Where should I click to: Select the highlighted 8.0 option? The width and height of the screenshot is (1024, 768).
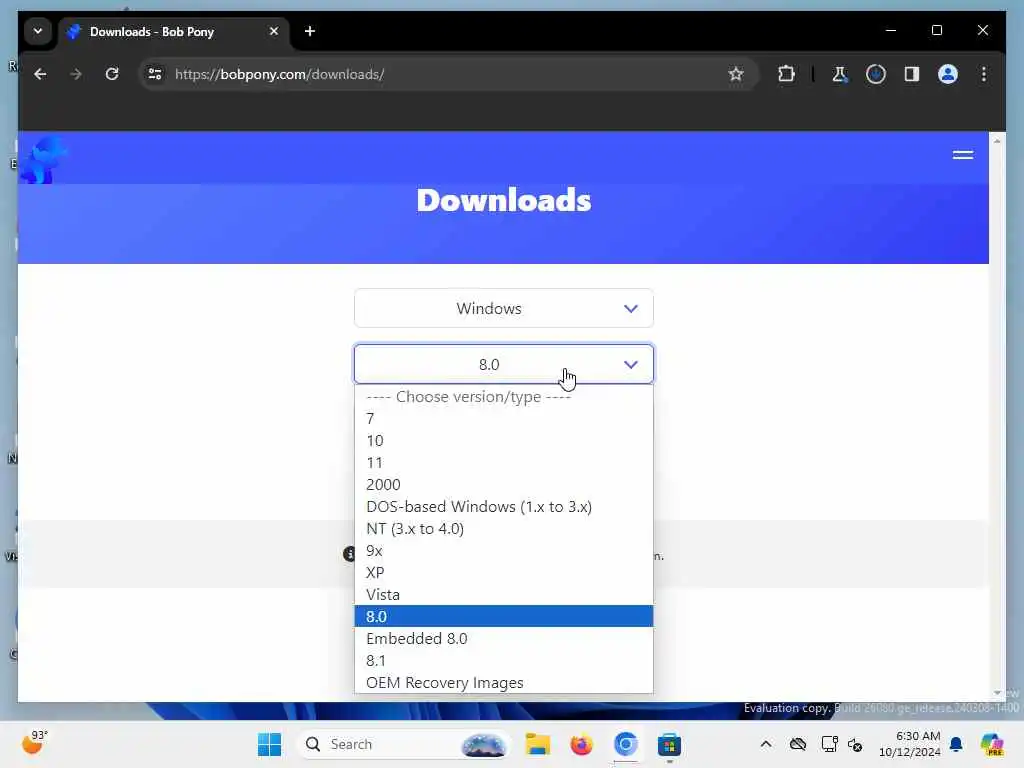[x=504, y=616]
